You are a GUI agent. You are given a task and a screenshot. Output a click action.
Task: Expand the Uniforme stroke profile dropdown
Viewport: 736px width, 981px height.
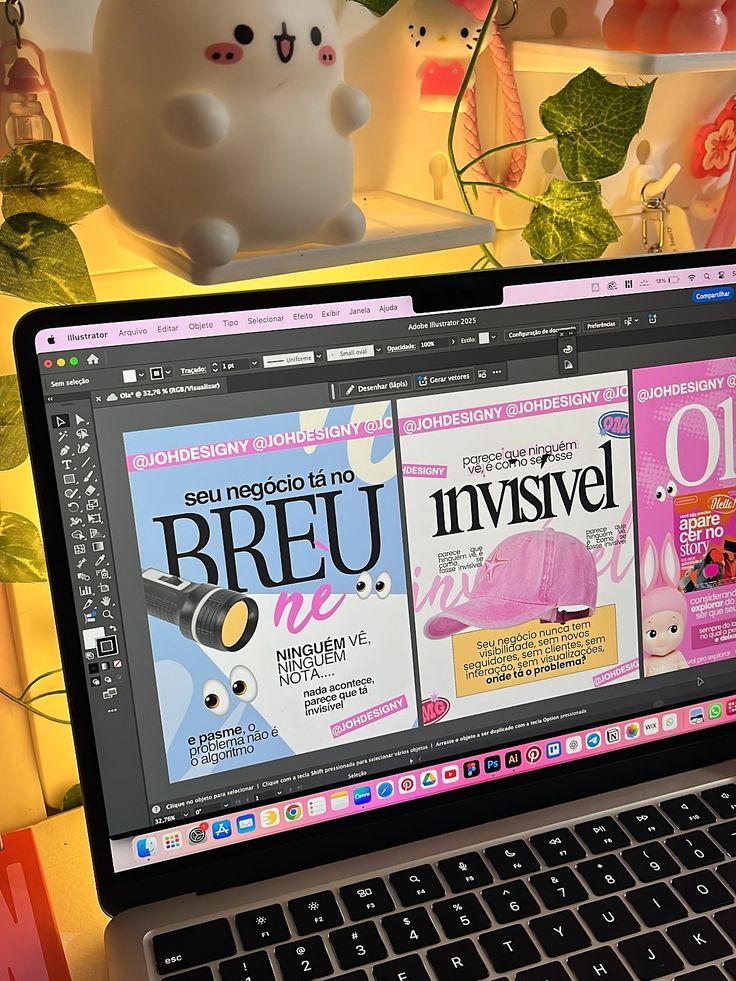pyautogui.click(x=319, y=357)
